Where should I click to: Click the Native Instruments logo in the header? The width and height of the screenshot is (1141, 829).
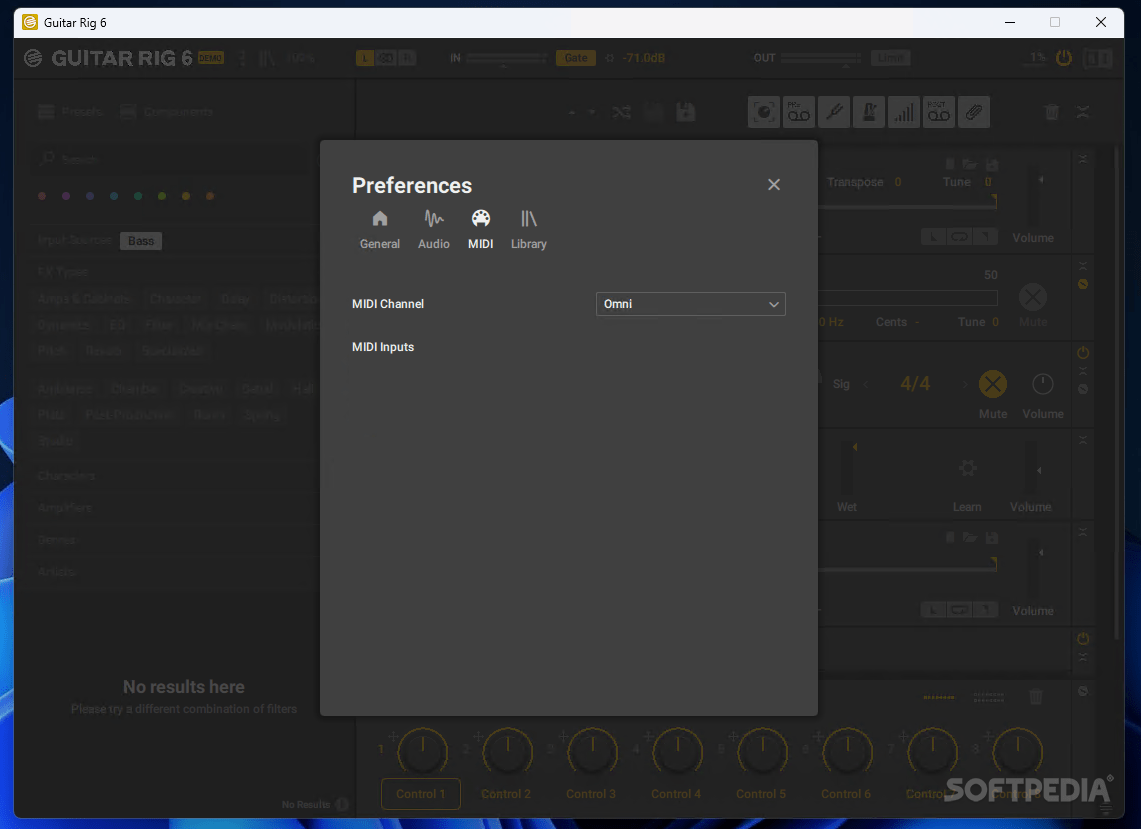pos(33,58)
